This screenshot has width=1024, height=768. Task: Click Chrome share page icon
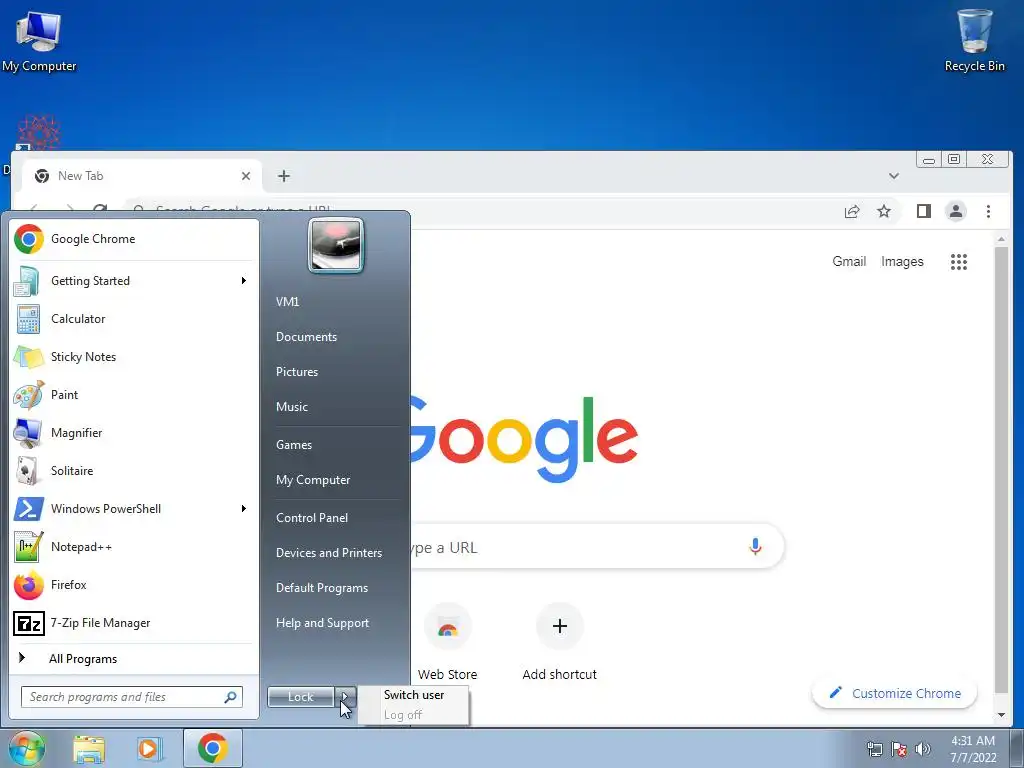(x=852, y=211)
